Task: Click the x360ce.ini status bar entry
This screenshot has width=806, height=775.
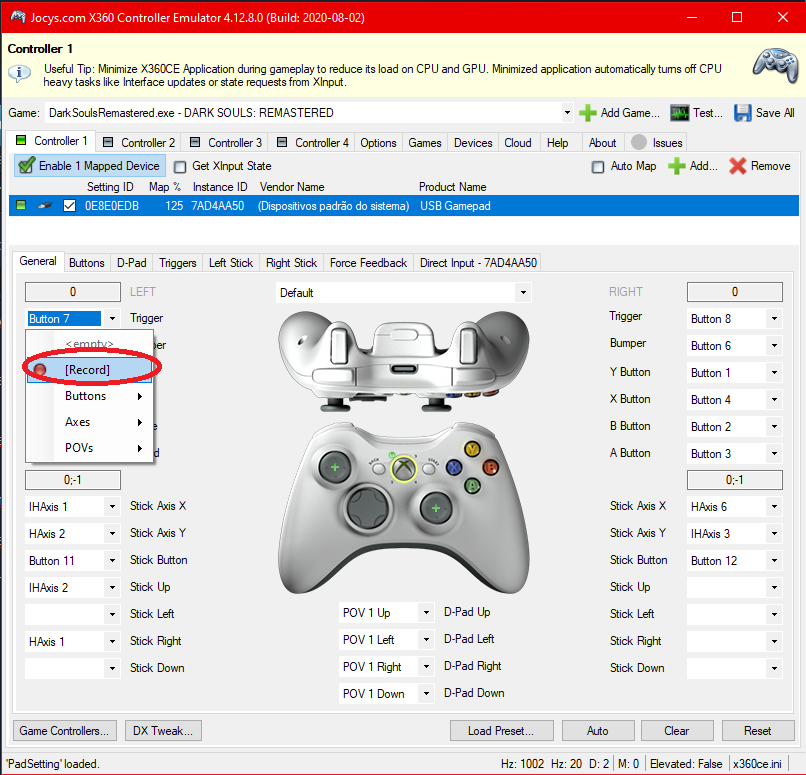Action: (x=757, y=764)
